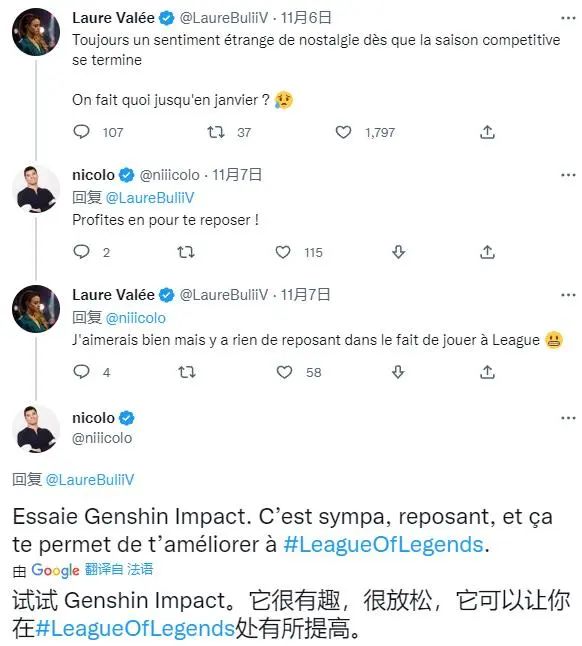Open more options on Laure's first tweet
This screenshot has width=582, height=646.
click(x=568, y=18)
